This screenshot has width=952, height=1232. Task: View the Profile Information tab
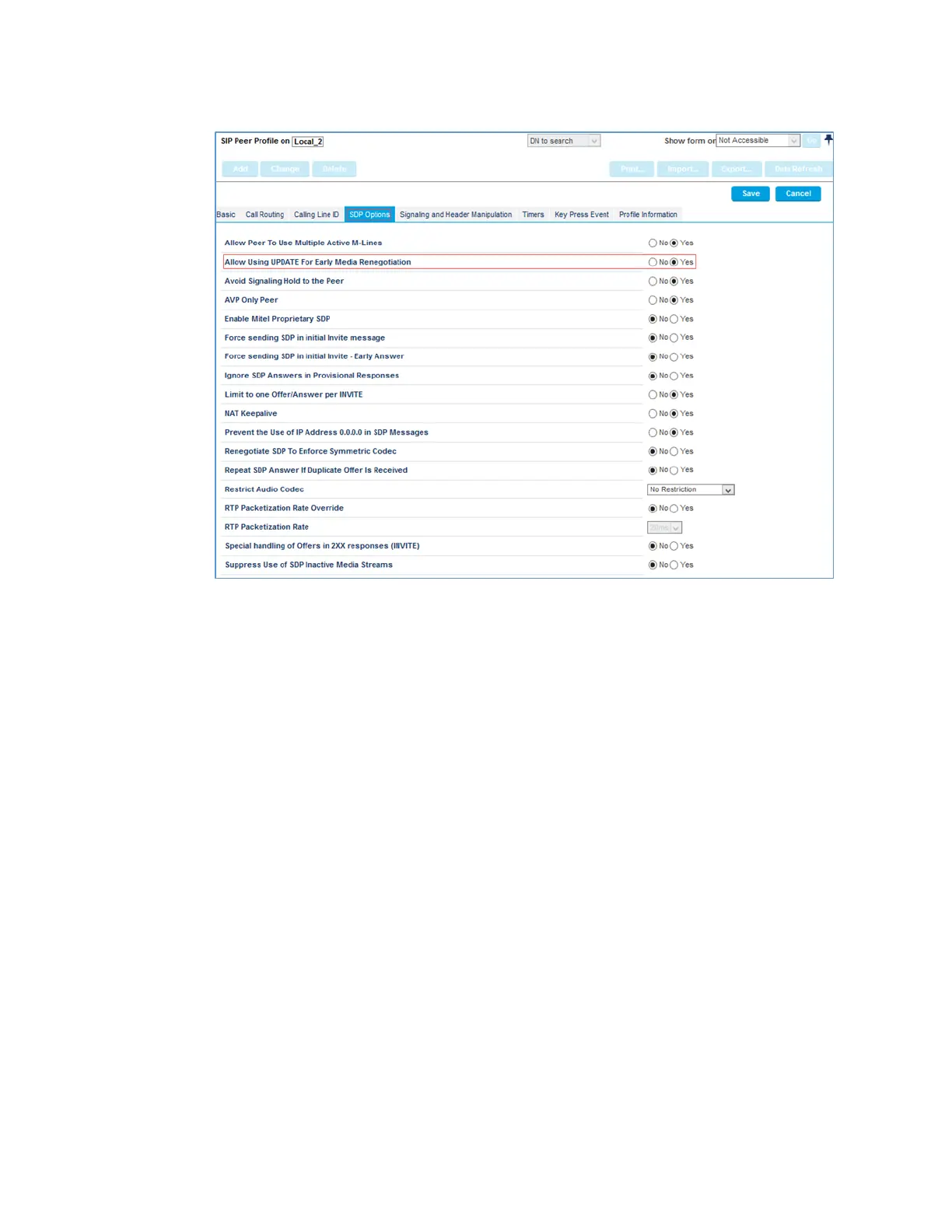648,215
